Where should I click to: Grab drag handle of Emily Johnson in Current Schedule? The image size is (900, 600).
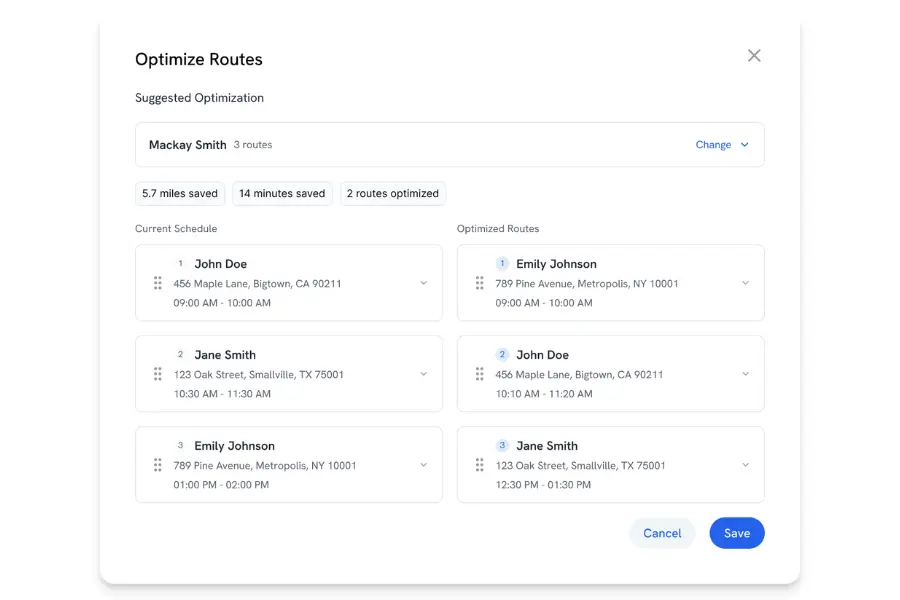click(157, 464)
